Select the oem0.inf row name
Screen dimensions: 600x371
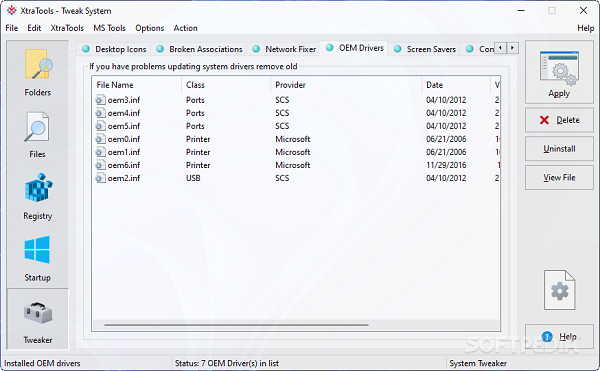pyautogui.click(x=124, y=139)
